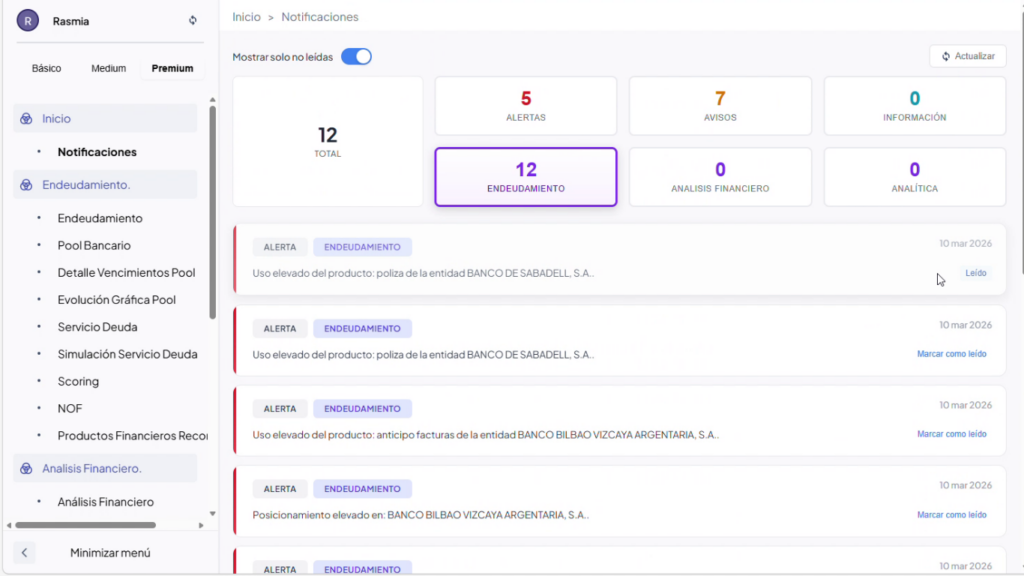Click the sidebar vertical scrollbar
This screenshot has width=1024, height=576.
pos(212,210)
